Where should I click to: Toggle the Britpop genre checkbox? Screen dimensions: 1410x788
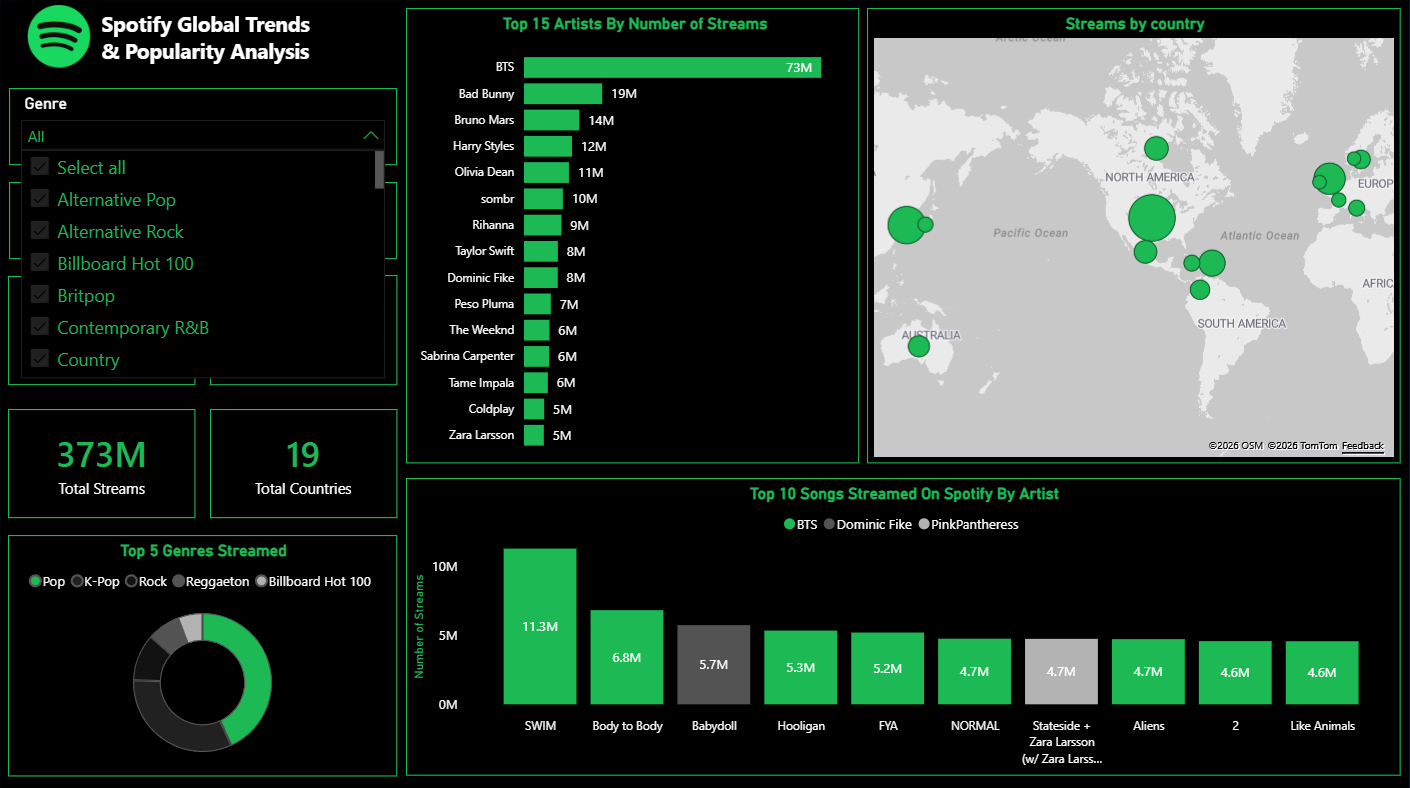(x=40, y=295)
